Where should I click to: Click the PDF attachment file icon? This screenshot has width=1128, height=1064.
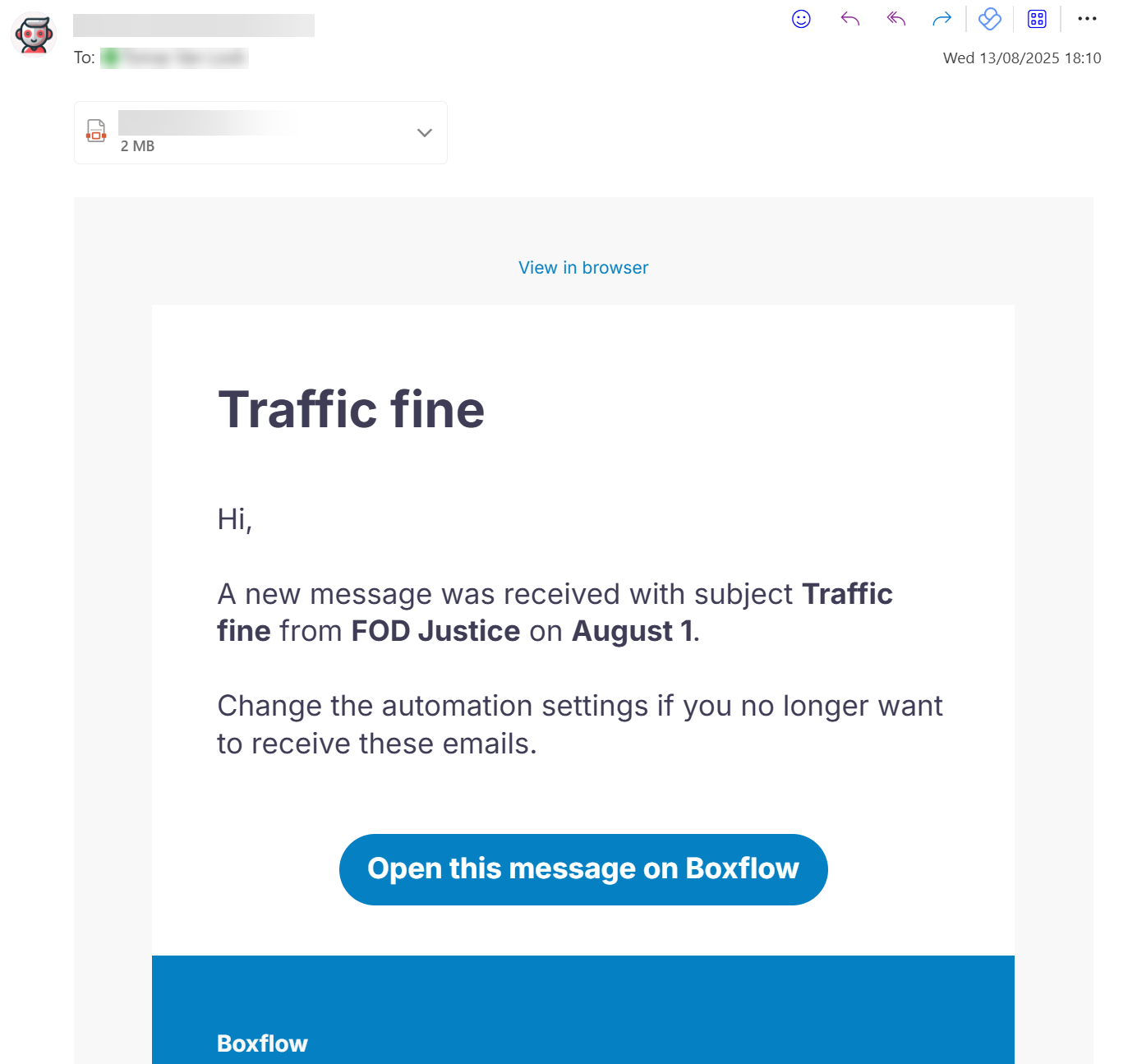96,131
